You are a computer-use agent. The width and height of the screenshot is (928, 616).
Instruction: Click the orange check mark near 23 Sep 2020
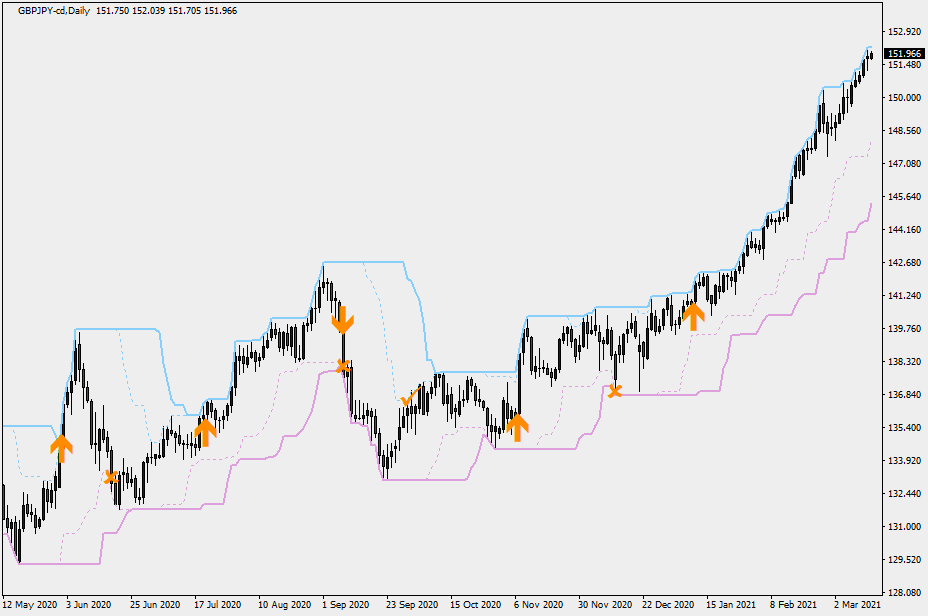pos(408,400)
